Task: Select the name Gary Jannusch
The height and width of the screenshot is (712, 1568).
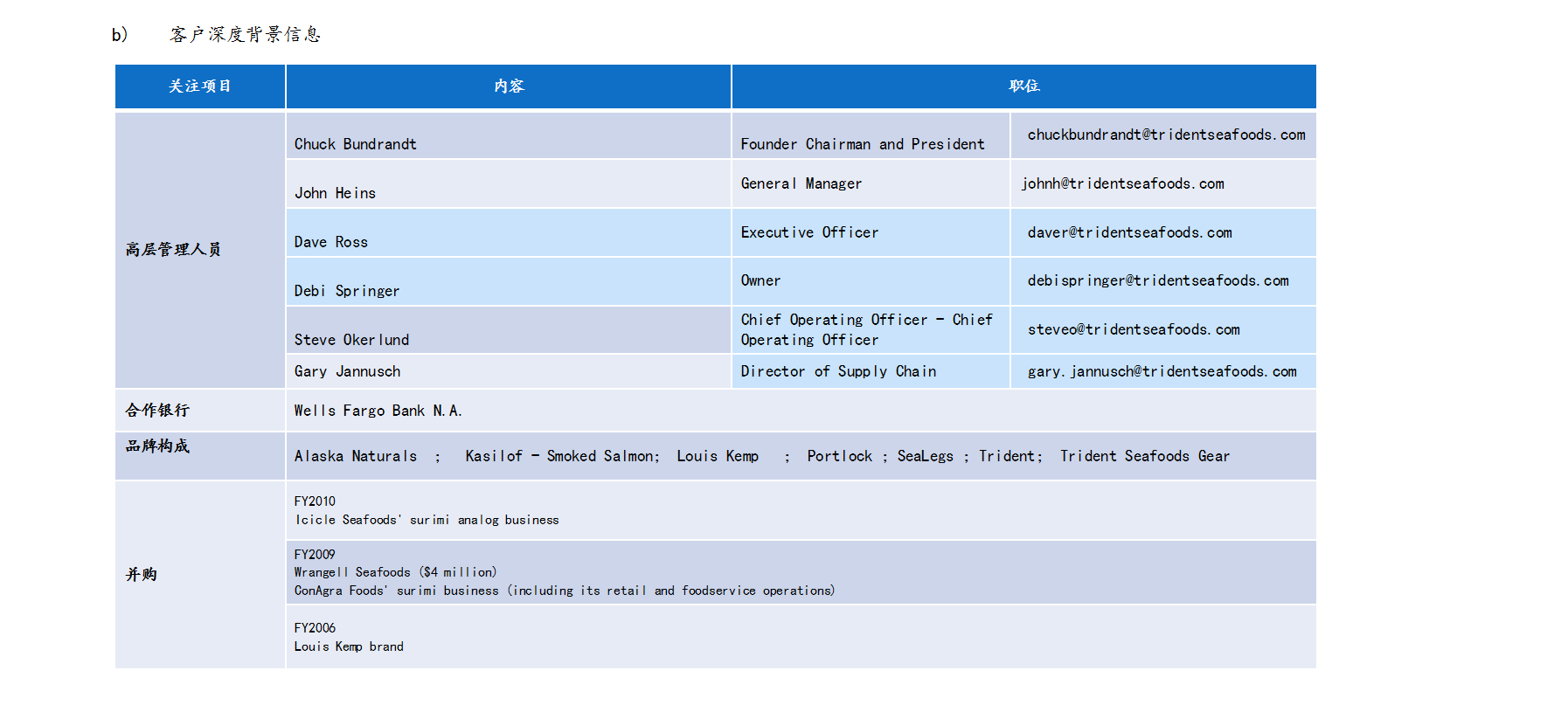Action: point(347,371)
